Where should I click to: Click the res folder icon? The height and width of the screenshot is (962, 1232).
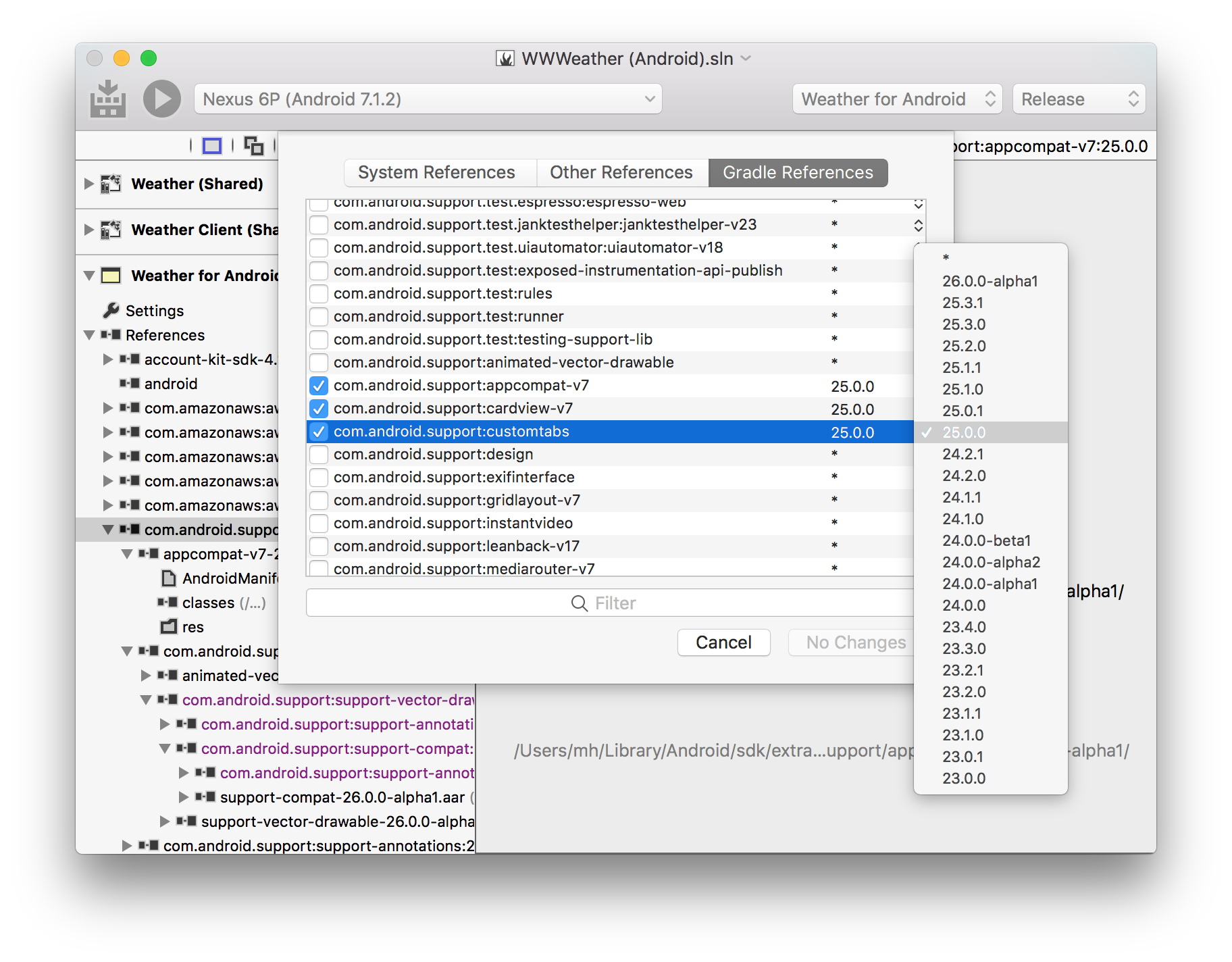168,627
